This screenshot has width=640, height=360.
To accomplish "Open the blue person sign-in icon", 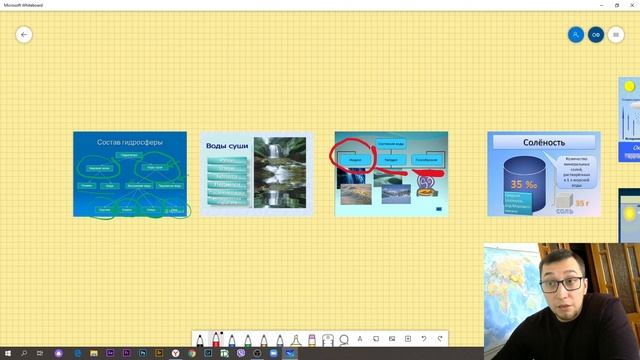I will (x=576, y=35).
